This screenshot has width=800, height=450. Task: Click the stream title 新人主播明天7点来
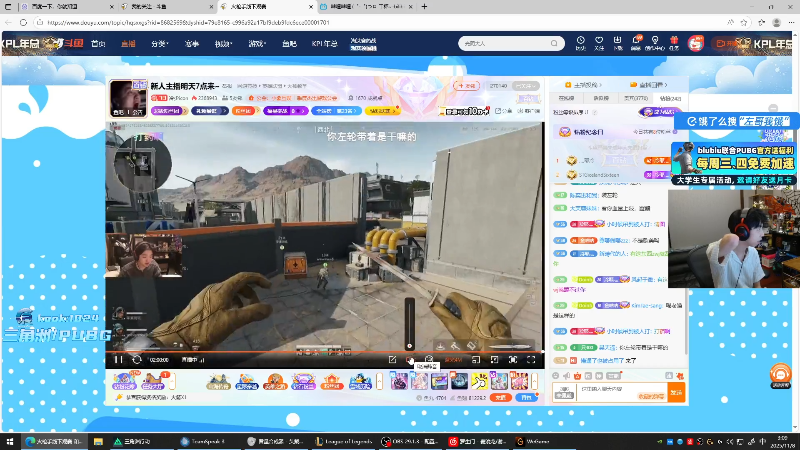[184, 86]
